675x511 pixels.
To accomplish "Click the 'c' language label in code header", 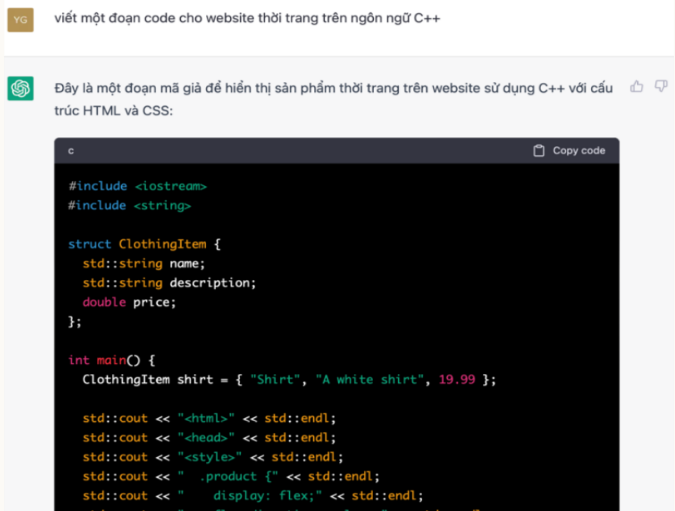I will pyautogui.click(x=71, y=151).
